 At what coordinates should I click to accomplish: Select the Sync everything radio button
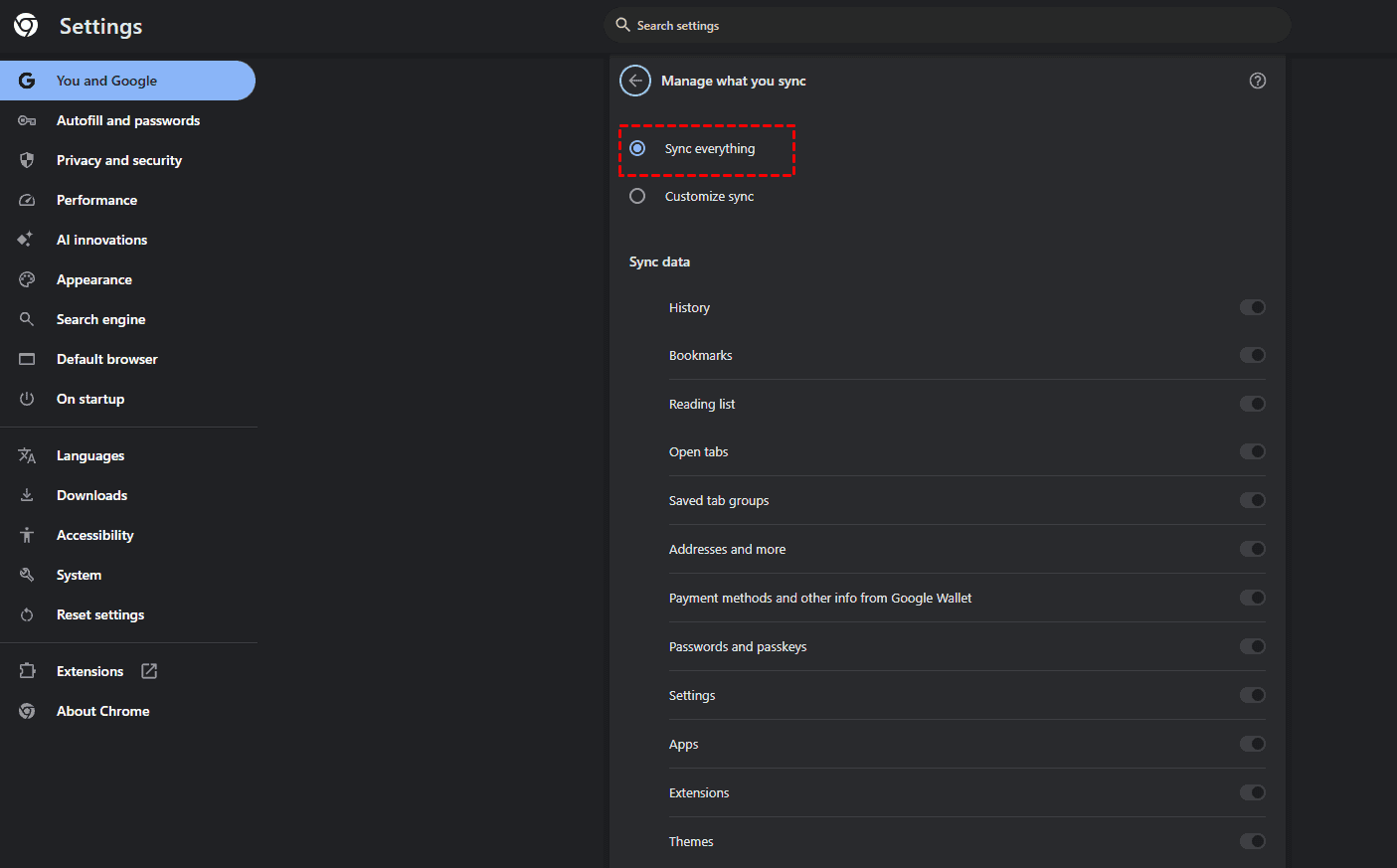tap(637, 148)
